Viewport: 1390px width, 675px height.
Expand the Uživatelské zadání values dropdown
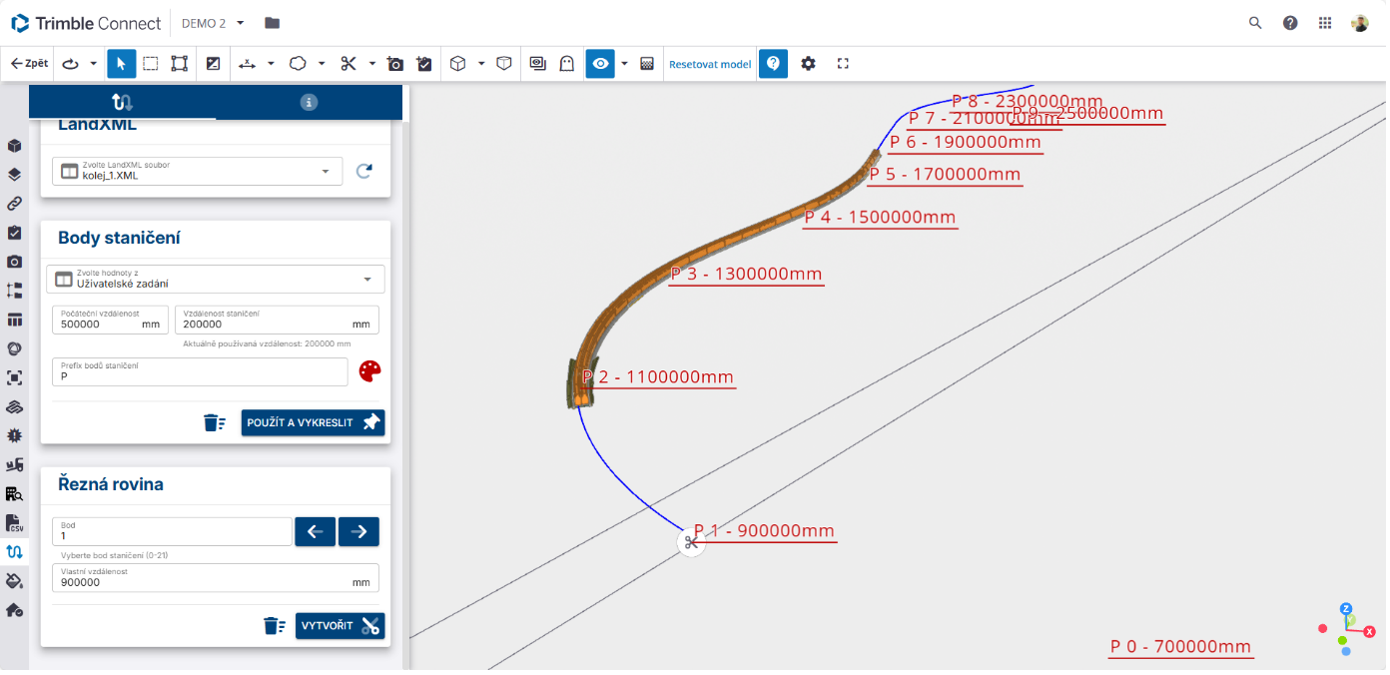pos(216,279)
